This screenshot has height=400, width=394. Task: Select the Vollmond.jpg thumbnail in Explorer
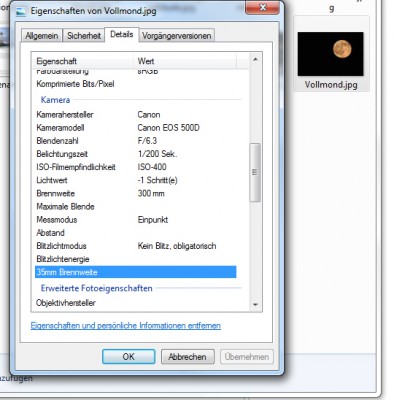coord(330,54)
